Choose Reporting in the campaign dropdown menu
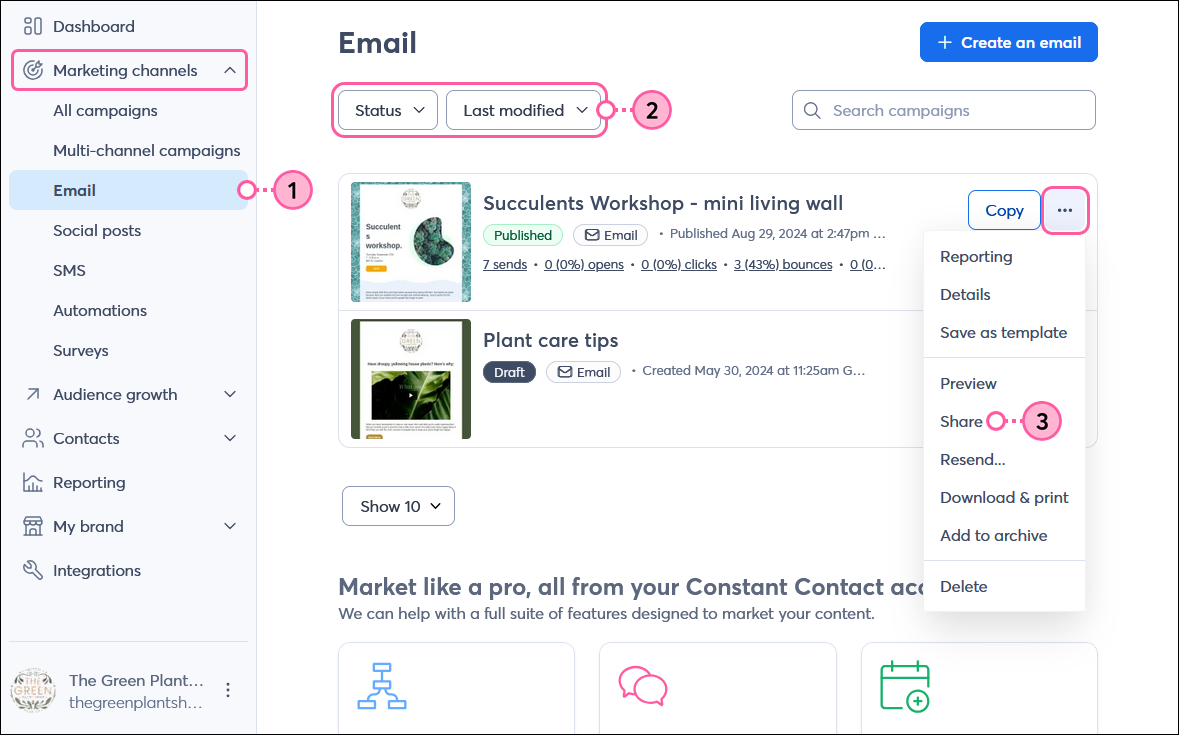 (976, 256)
